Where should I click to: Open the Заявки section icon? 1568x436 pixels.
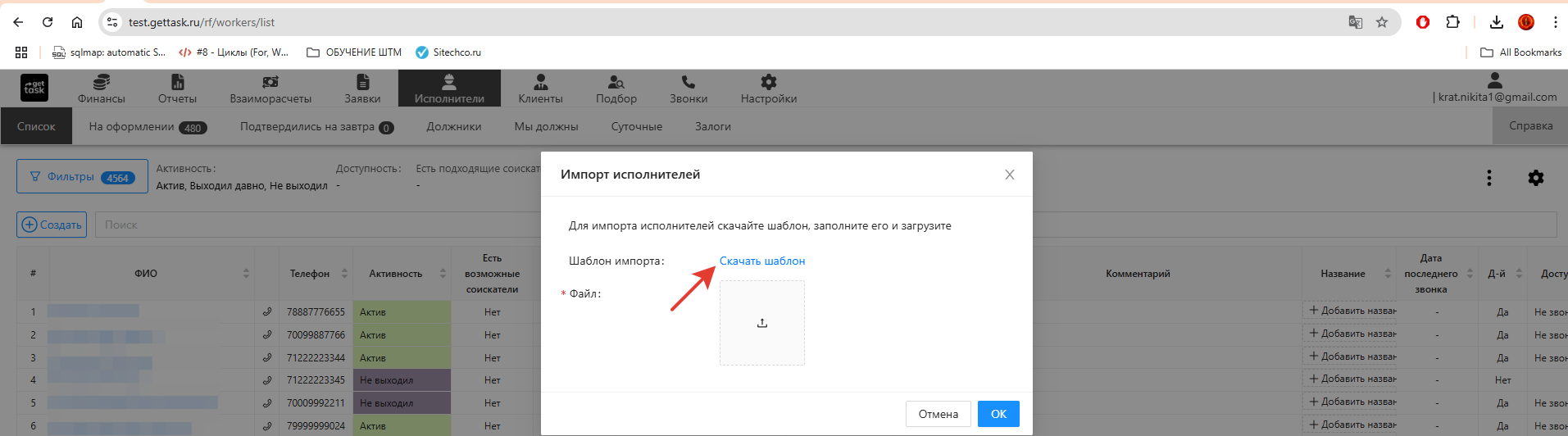point(362,82)
